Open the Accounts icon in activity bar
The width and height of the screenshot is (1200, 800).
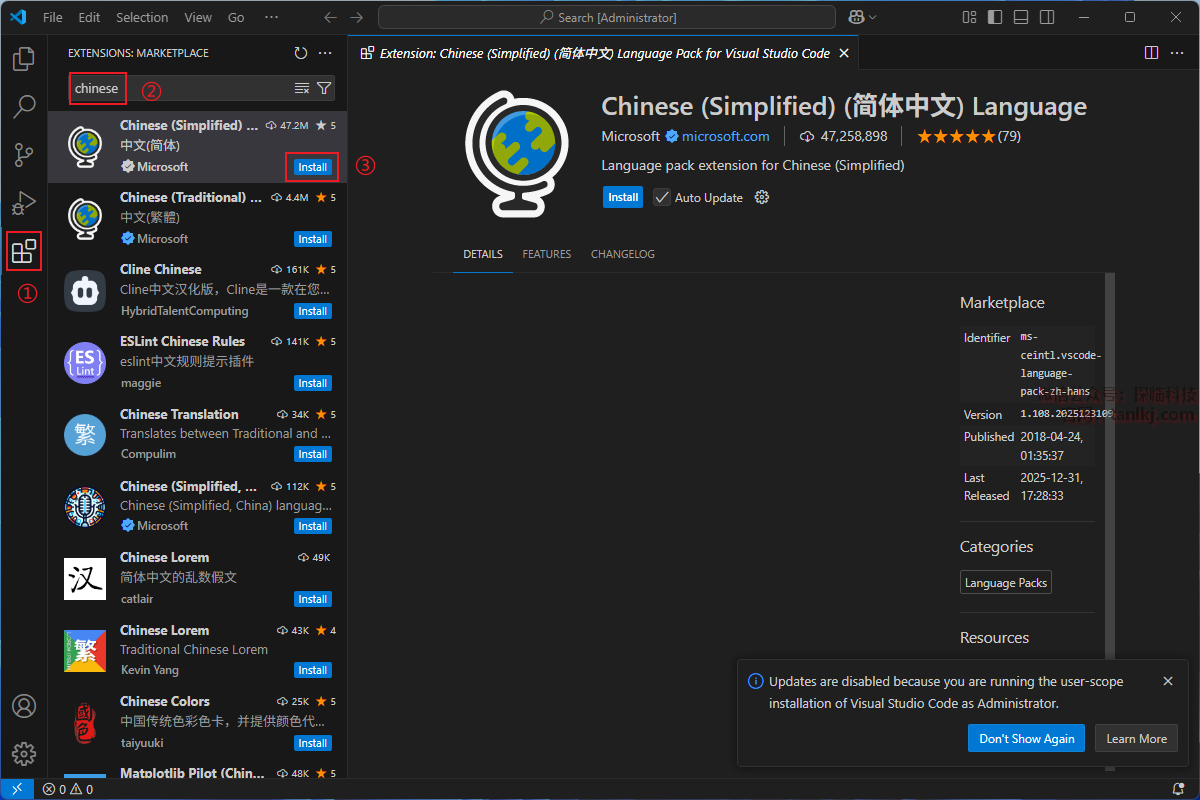(24, 706)
